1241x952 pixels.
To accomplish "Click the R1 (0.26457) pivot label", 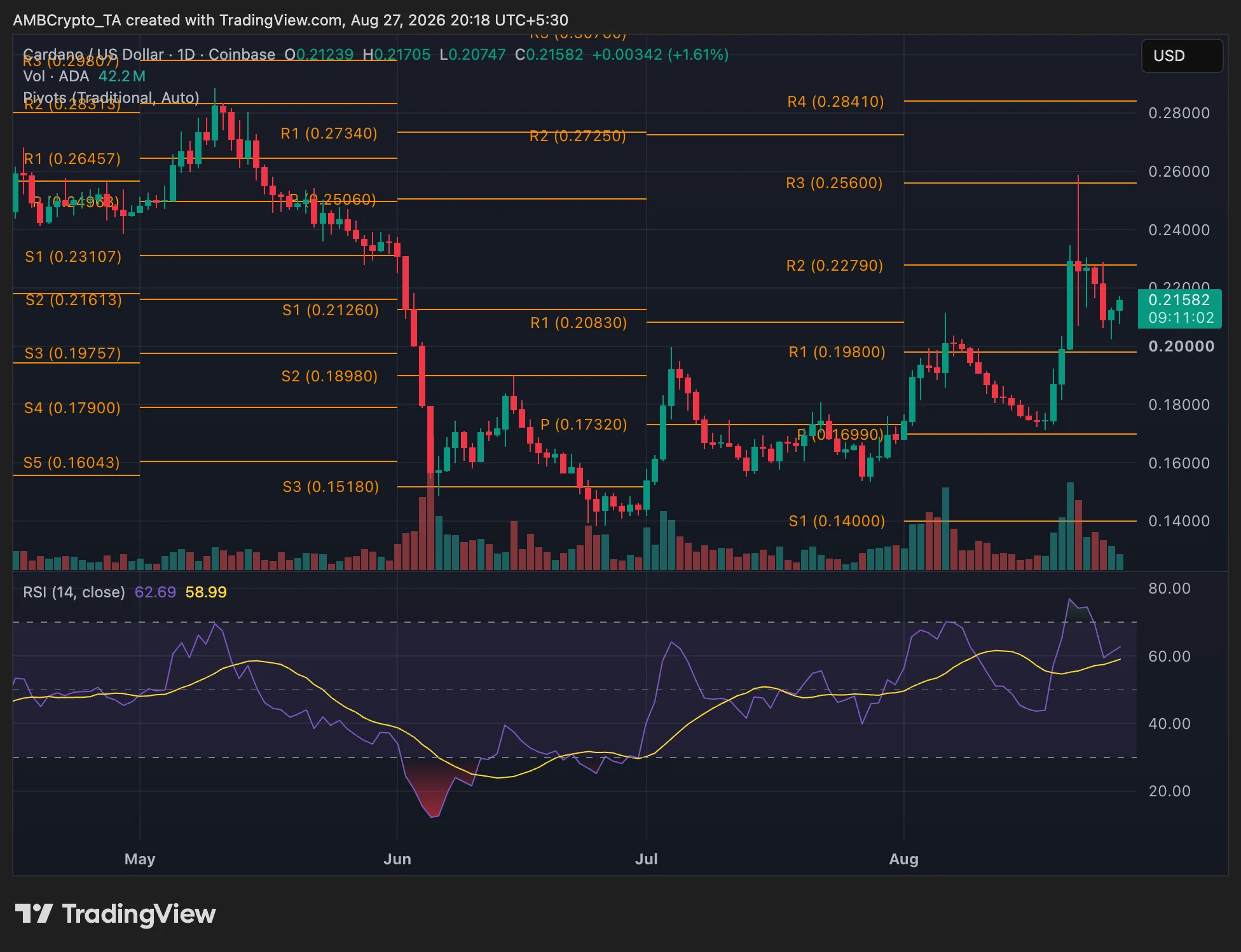I will 72,159.
